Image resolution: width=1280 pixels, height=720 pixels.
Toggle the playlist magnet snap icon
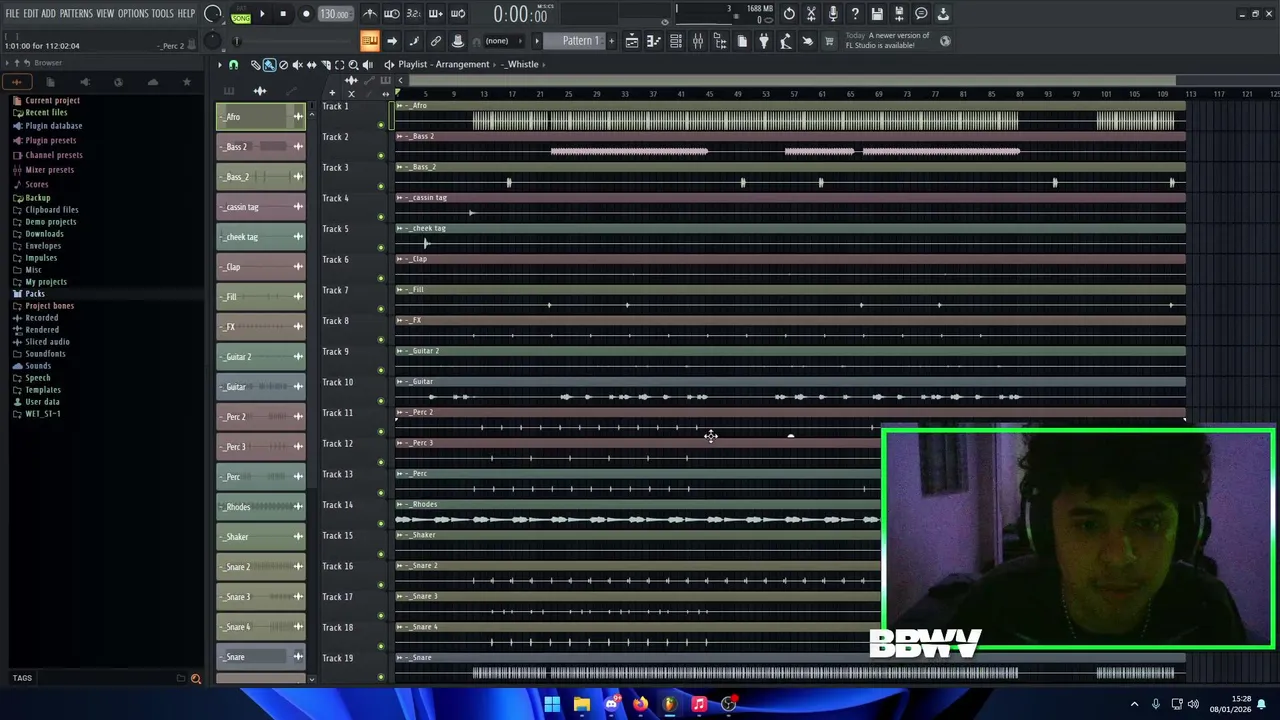233,65
